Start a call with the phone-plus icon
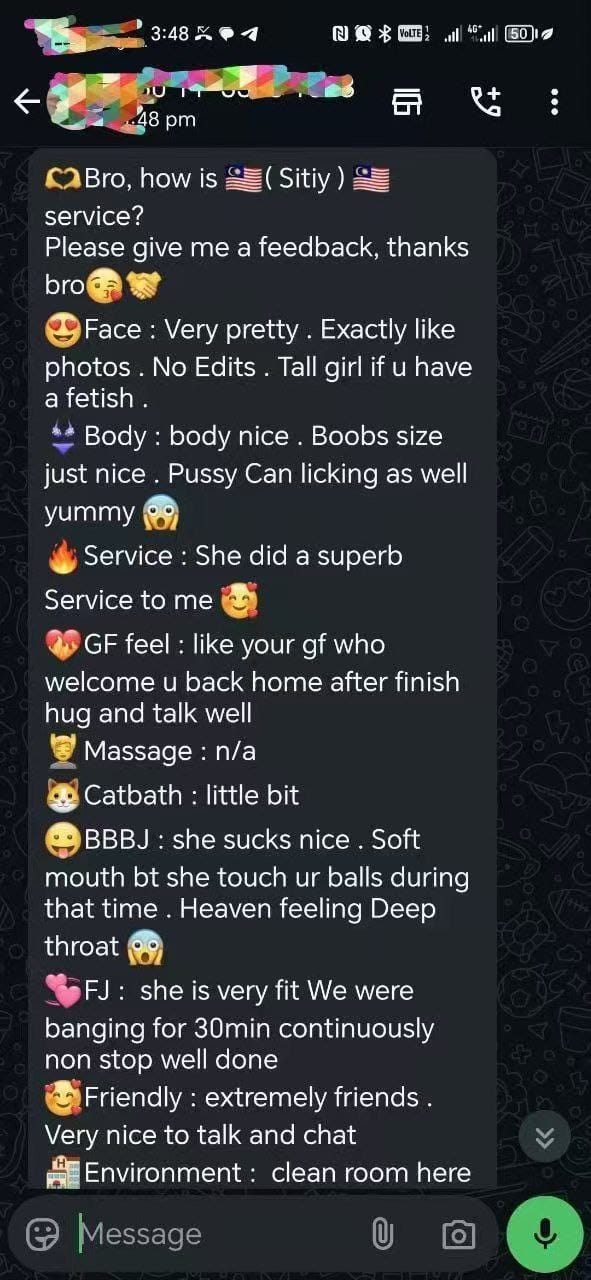591x1280 pixels. tap(486, 101)
